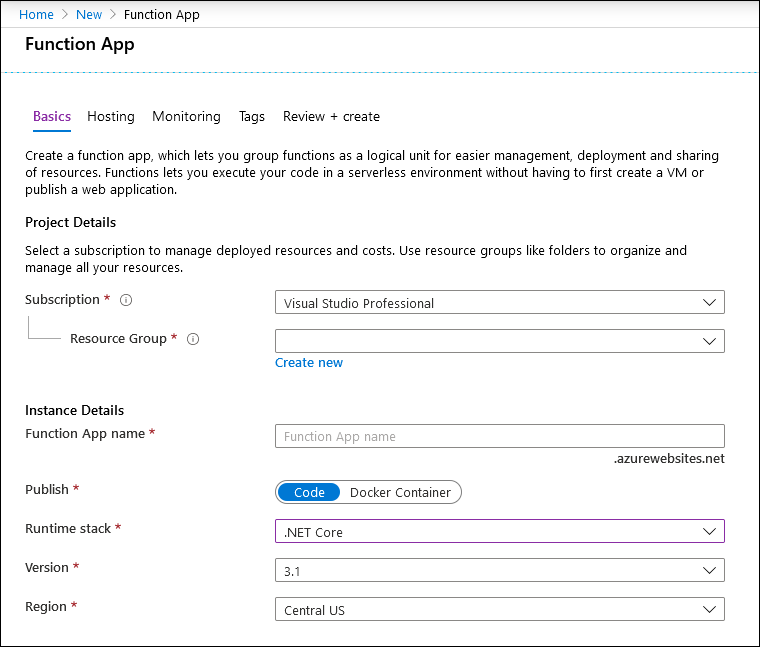760x647 pixels.
Task: Open the Monitoring tab
Action: coord(186,117)
